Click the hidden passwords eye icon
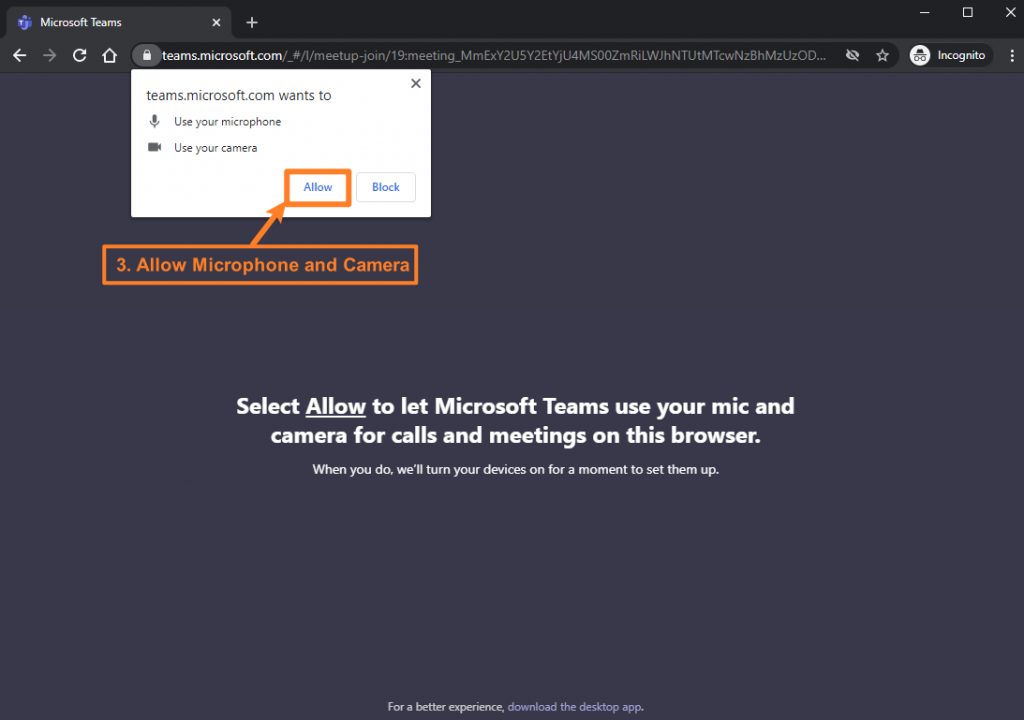1024x720 pixels. click(x=852, y=55)
